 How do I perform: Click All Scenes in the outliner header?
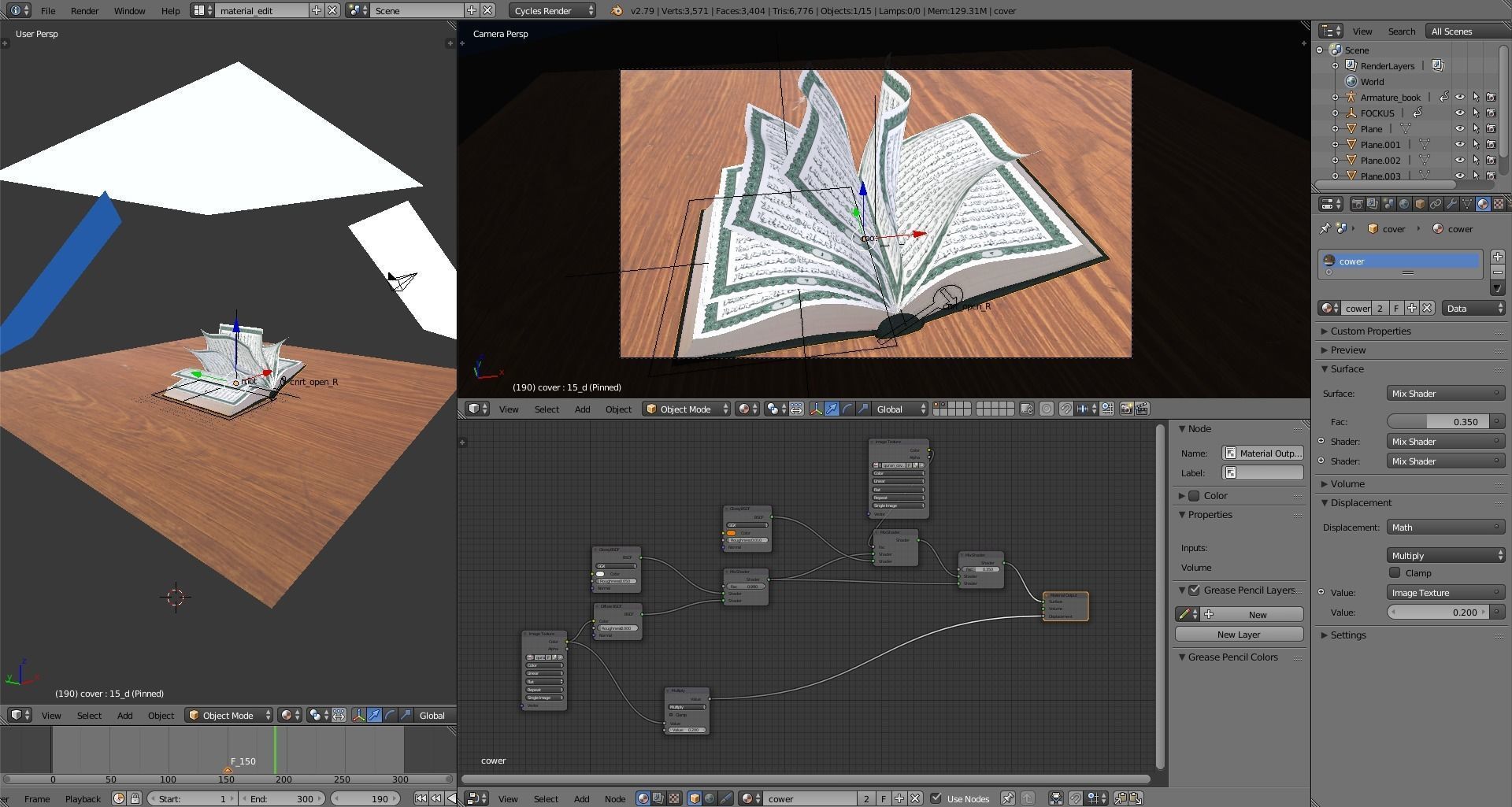pos(1465,31)
